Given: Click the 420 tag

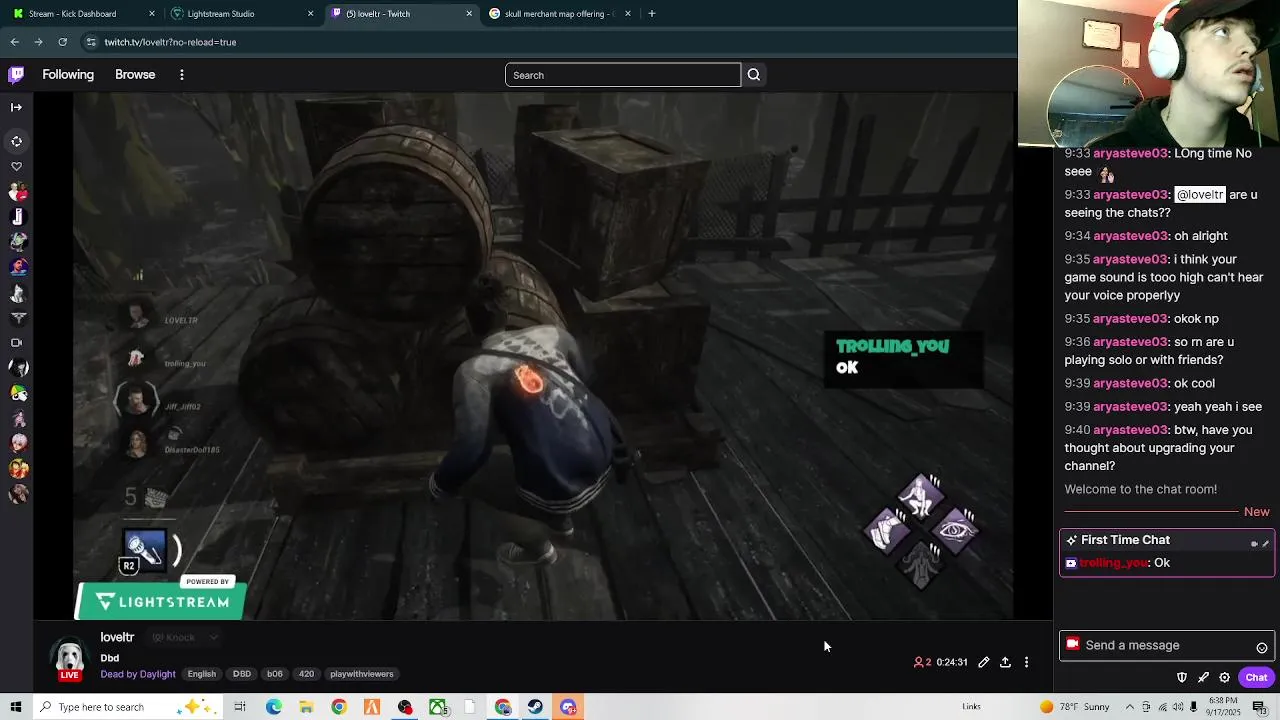Looking at the screenshot, I should pyautogui.click(x=306, y=674).
